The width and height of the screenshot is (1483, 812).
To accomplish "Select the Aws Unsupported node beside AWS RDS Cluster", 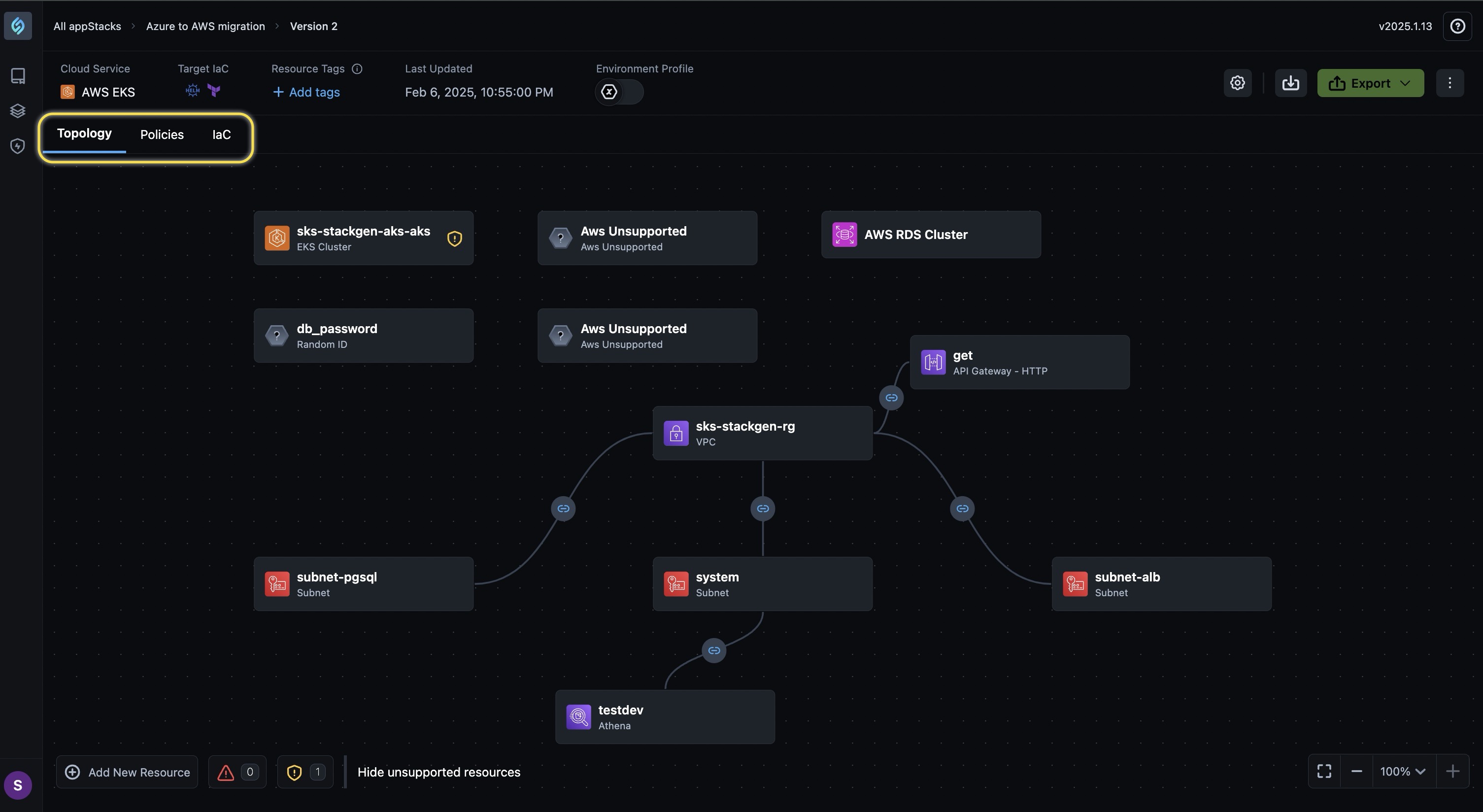I will (647, 238).
